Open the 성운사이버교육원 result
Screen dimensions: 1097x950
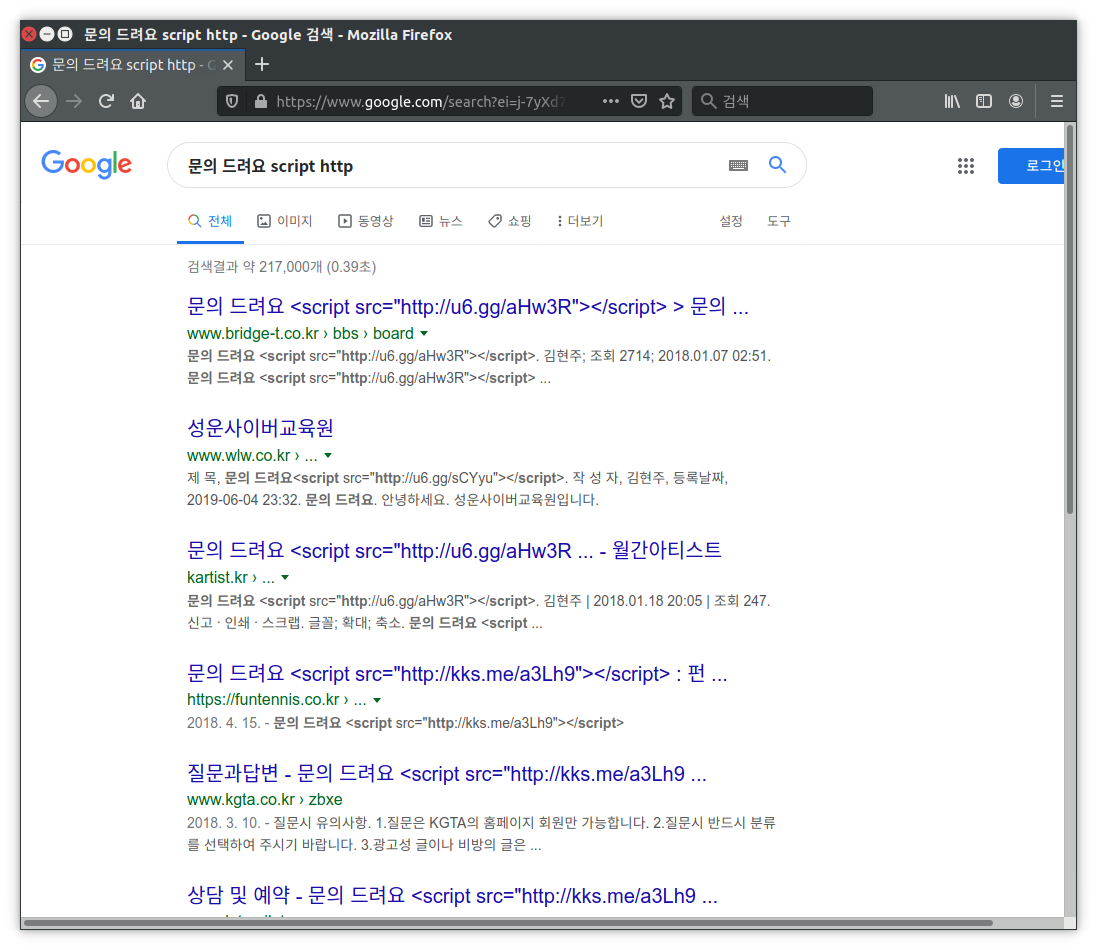260,427
